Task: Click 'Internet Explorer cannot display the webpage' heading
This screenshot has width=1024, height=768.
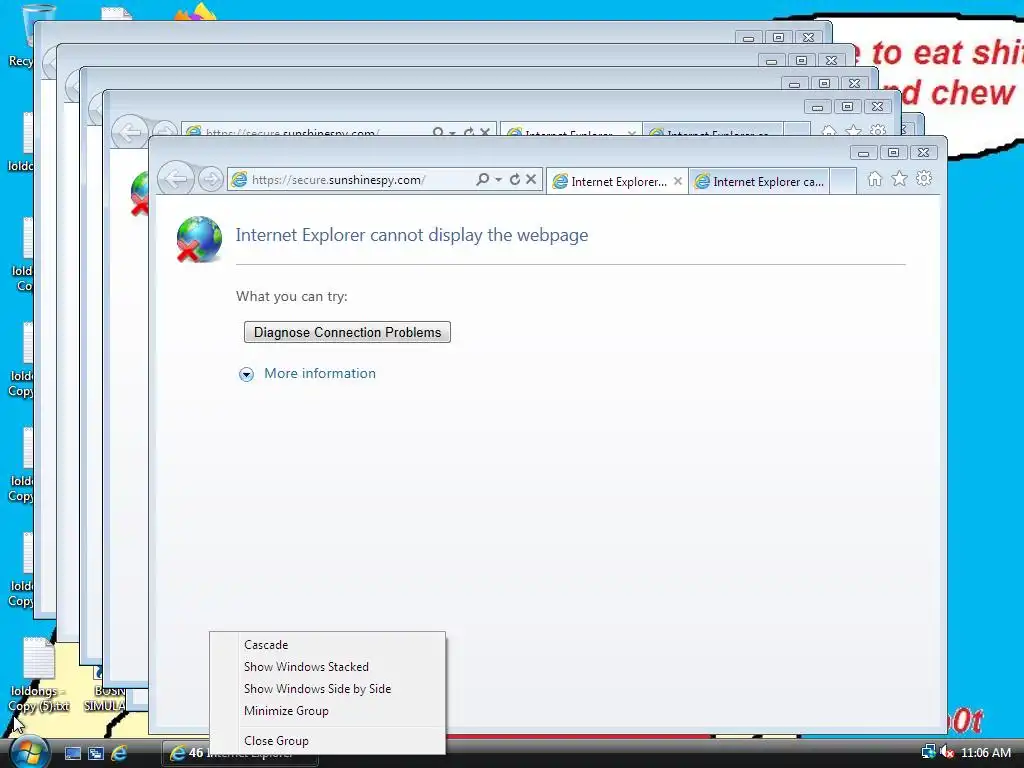Action: pos(411,235)
